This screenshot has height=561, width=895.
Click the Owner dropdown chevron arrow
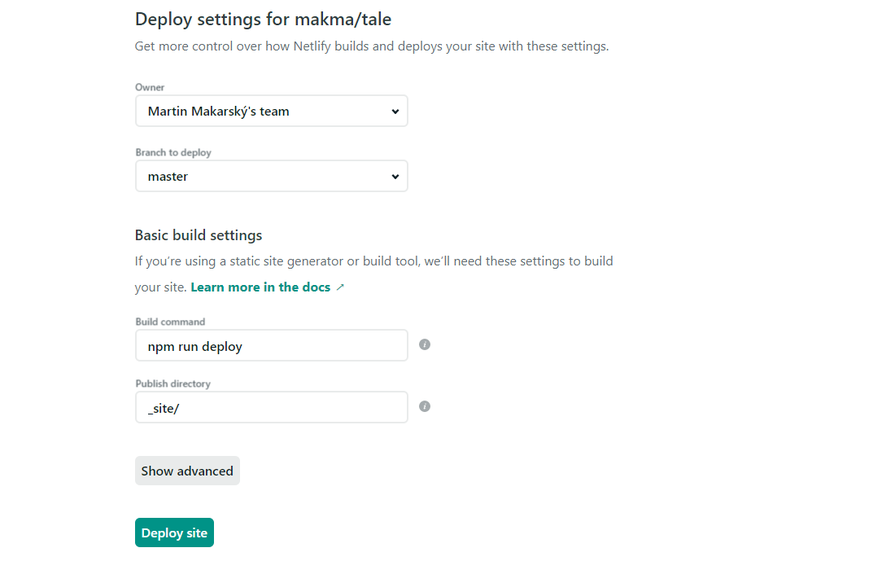tap(396, 111)
